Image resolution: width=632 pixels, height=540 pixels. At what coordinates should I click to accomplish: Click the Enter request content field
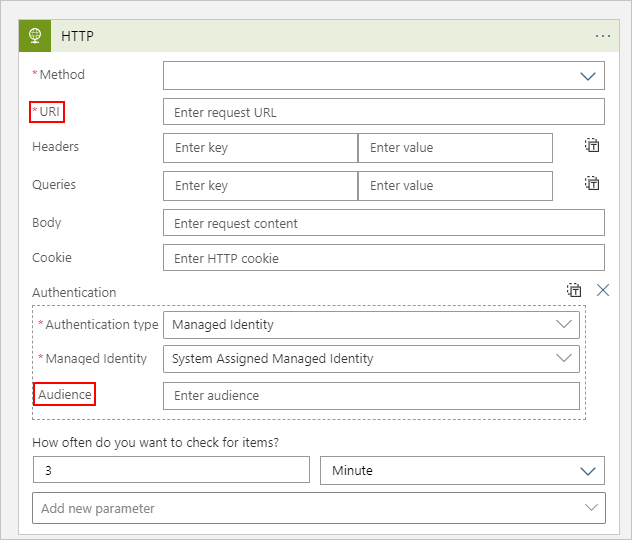pyautogui.click(x=384, y=223)
